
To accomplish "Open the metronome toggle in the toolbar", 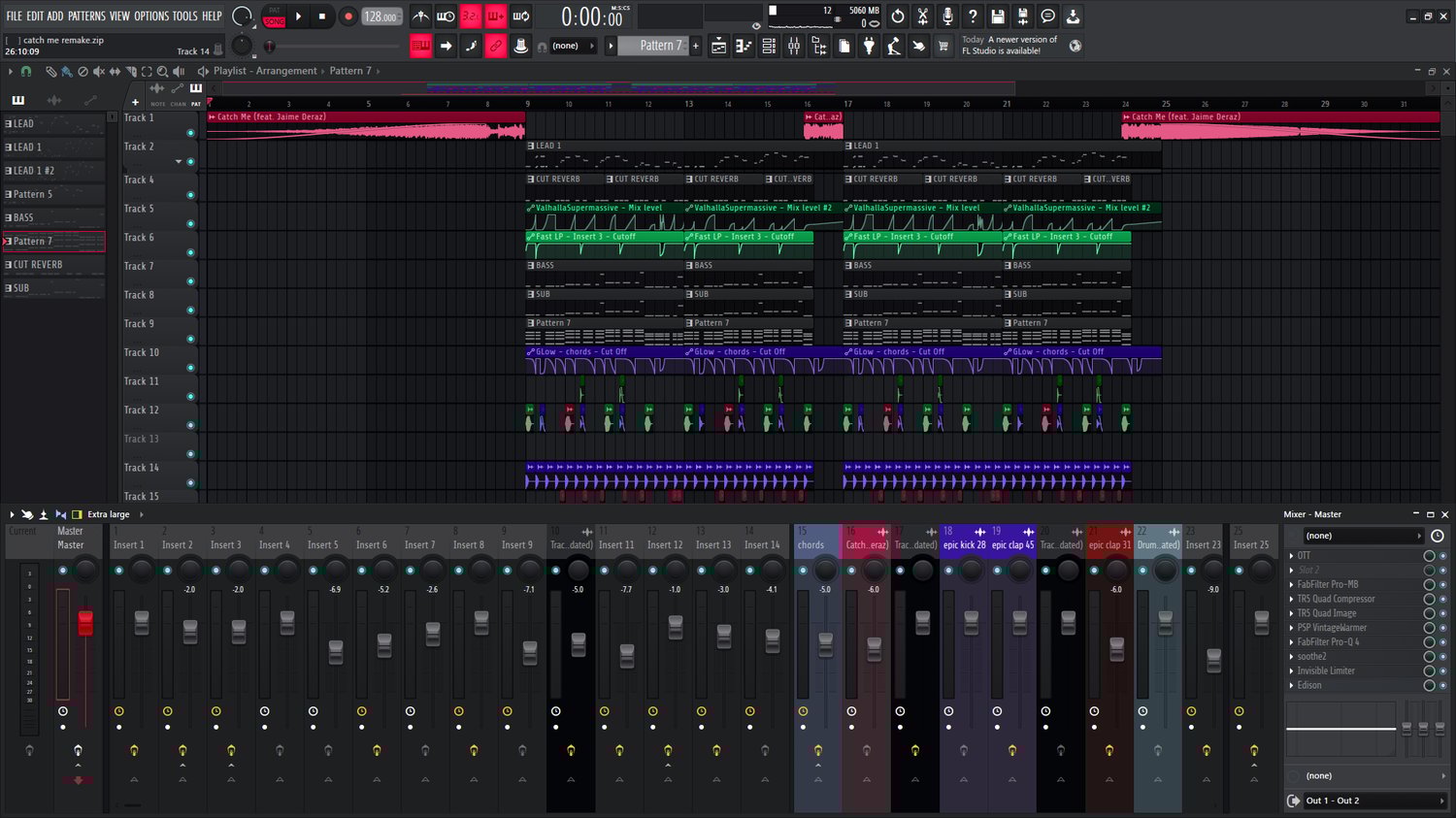I will (420, 16).
